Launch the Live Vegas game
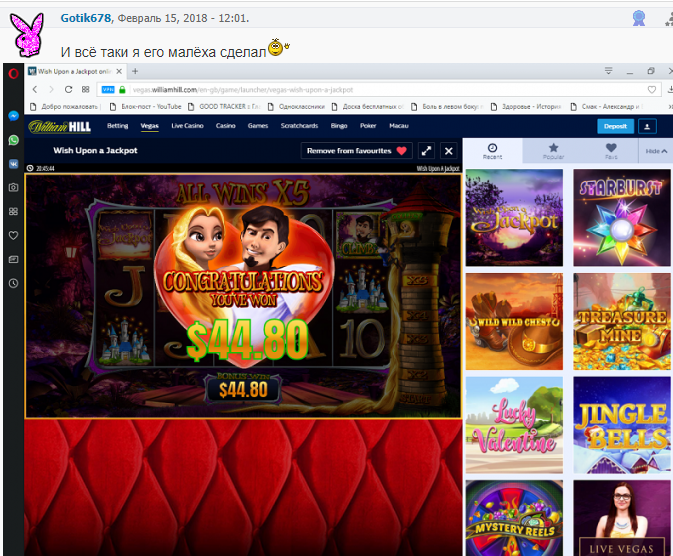Image resolution: width=673 pixels, height=556 pixels. [622, 518]
